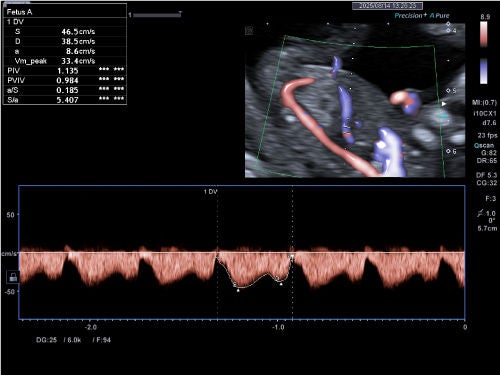Image resolution: width=500 pixels, height=375 pixels.
Task: Click the 23 fps frame rate
Action: tap(487, 135)
